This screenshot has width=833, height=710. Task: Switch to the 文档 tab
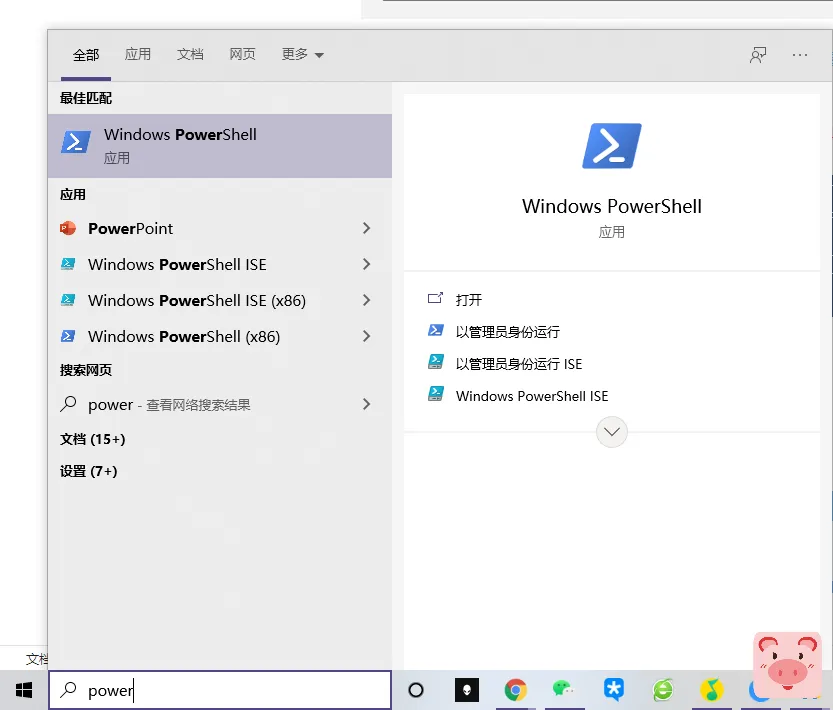(190, 54)
